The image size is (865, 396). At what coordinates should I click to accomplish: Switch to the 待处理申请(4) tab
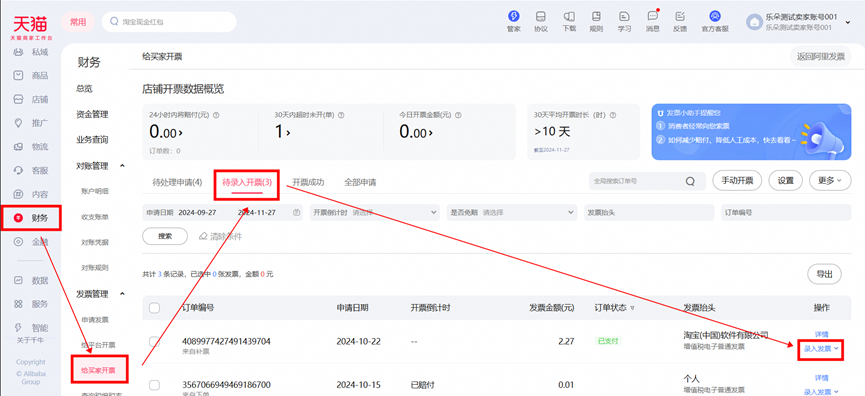click(x=177, y=183)
